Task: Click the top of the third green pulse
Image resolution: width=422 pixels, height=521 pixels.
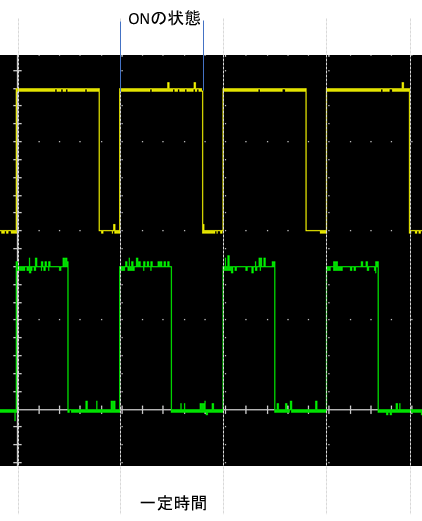Action: point(249,266)
